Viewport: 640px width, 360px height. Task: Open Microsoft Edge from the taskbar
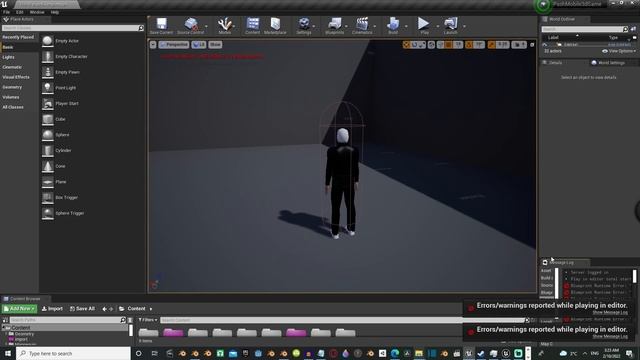click(x=395, y=353)
